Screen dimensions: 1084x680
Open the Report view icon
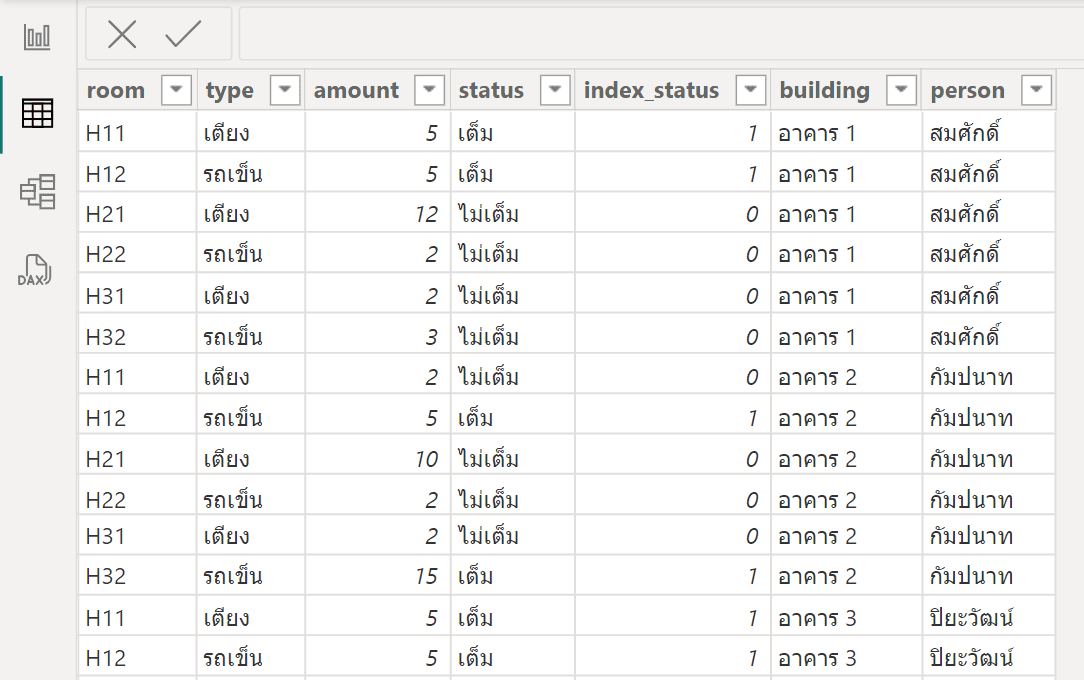pyautogui.click(x=37, y=38)
